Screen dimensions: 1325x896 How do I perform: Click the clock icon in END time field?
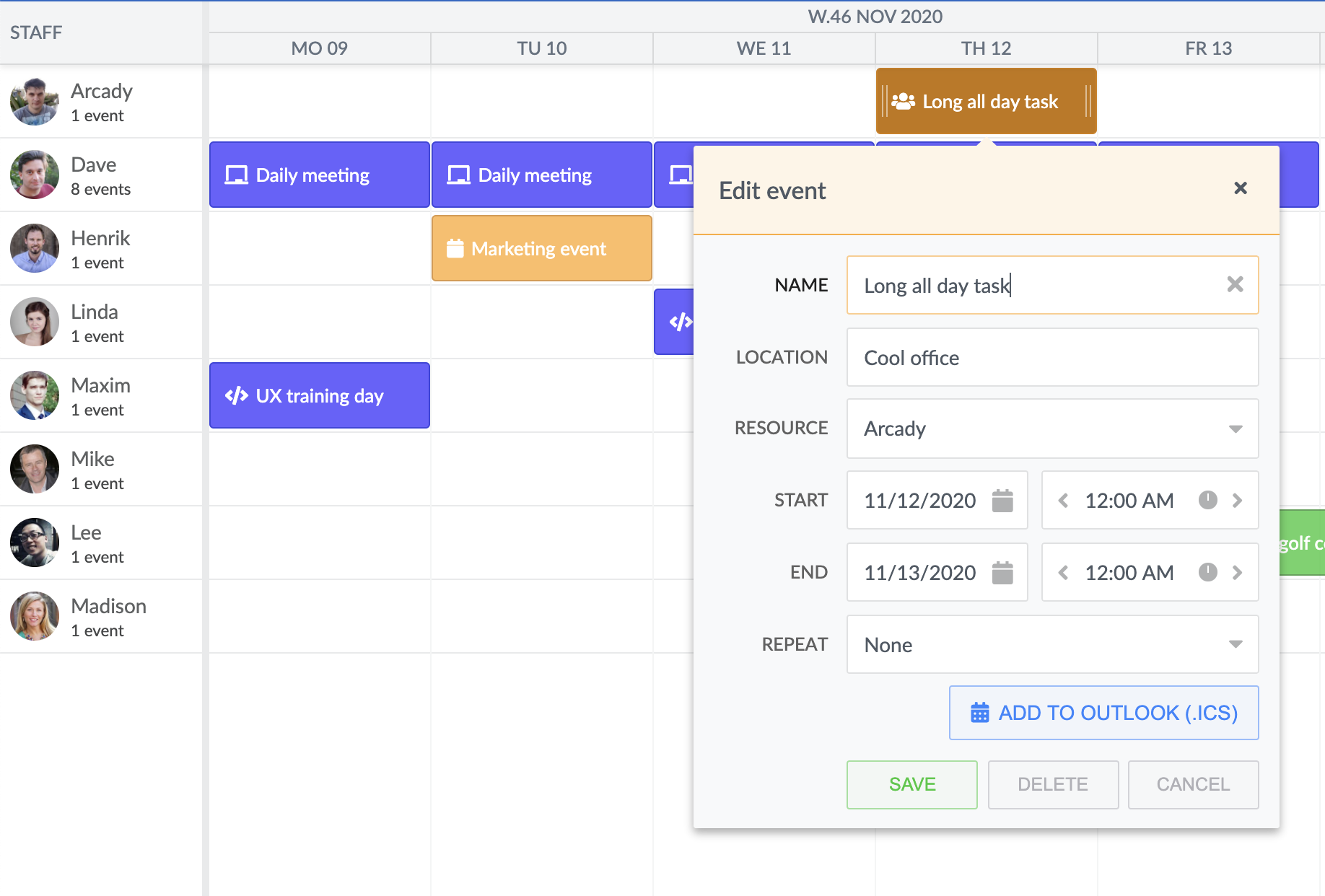(1207, 572)
